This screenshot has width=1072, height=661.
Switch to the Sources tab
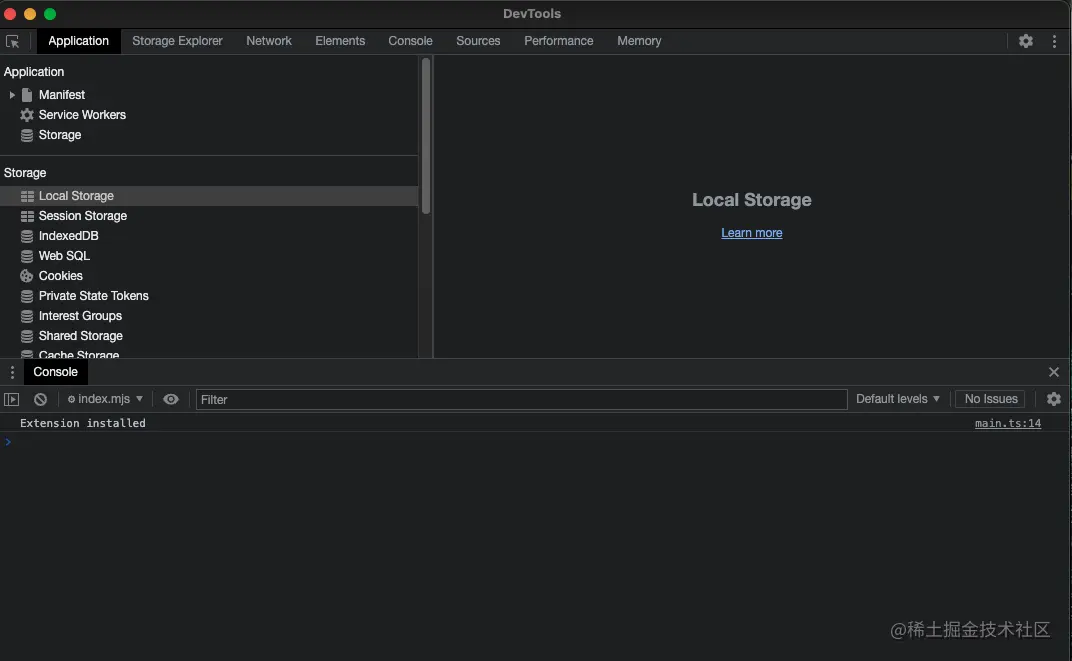click(x=478, y=41)
